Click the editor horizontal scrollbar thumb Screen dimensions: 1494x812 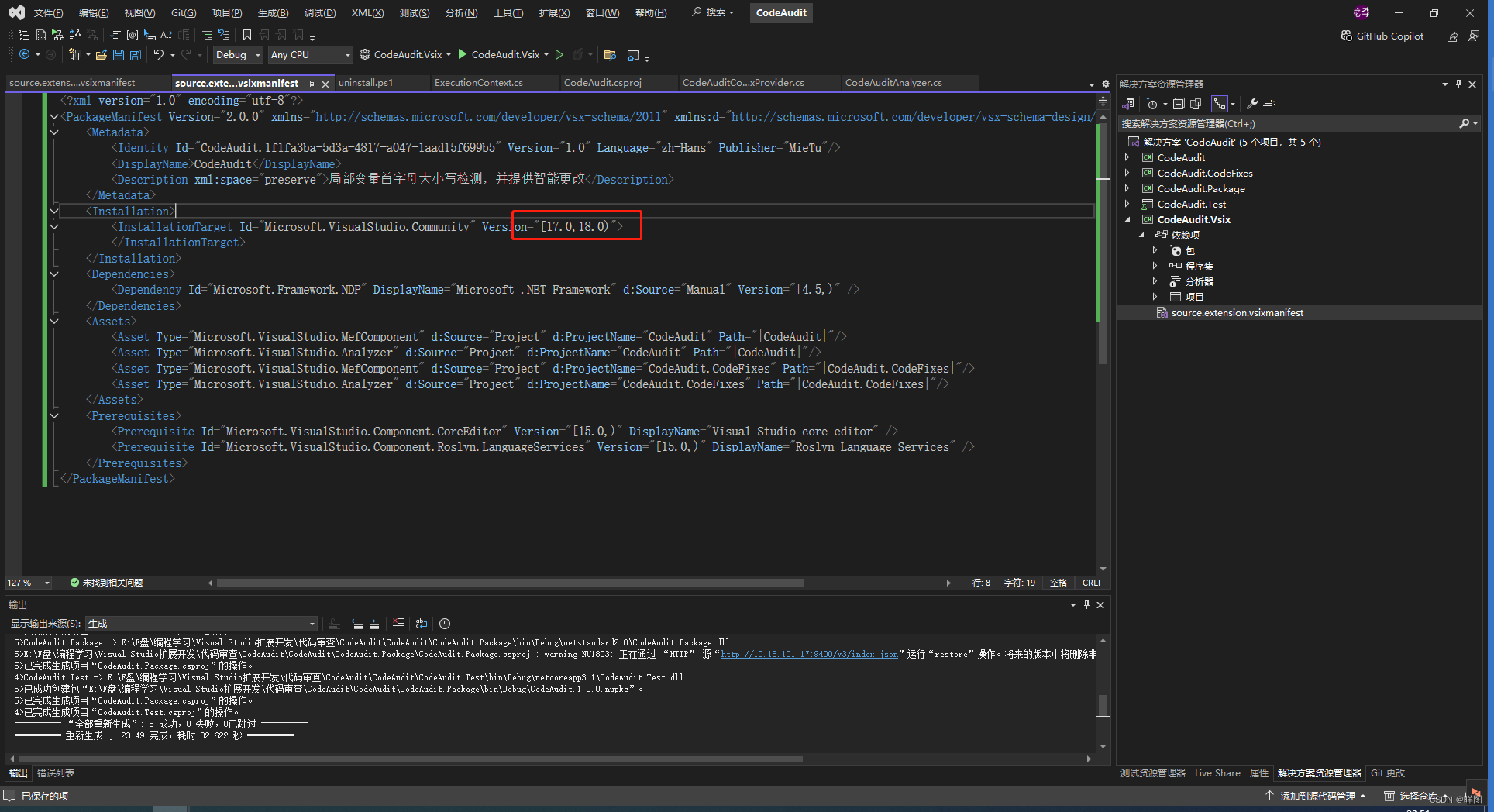(x=510, y=583)
